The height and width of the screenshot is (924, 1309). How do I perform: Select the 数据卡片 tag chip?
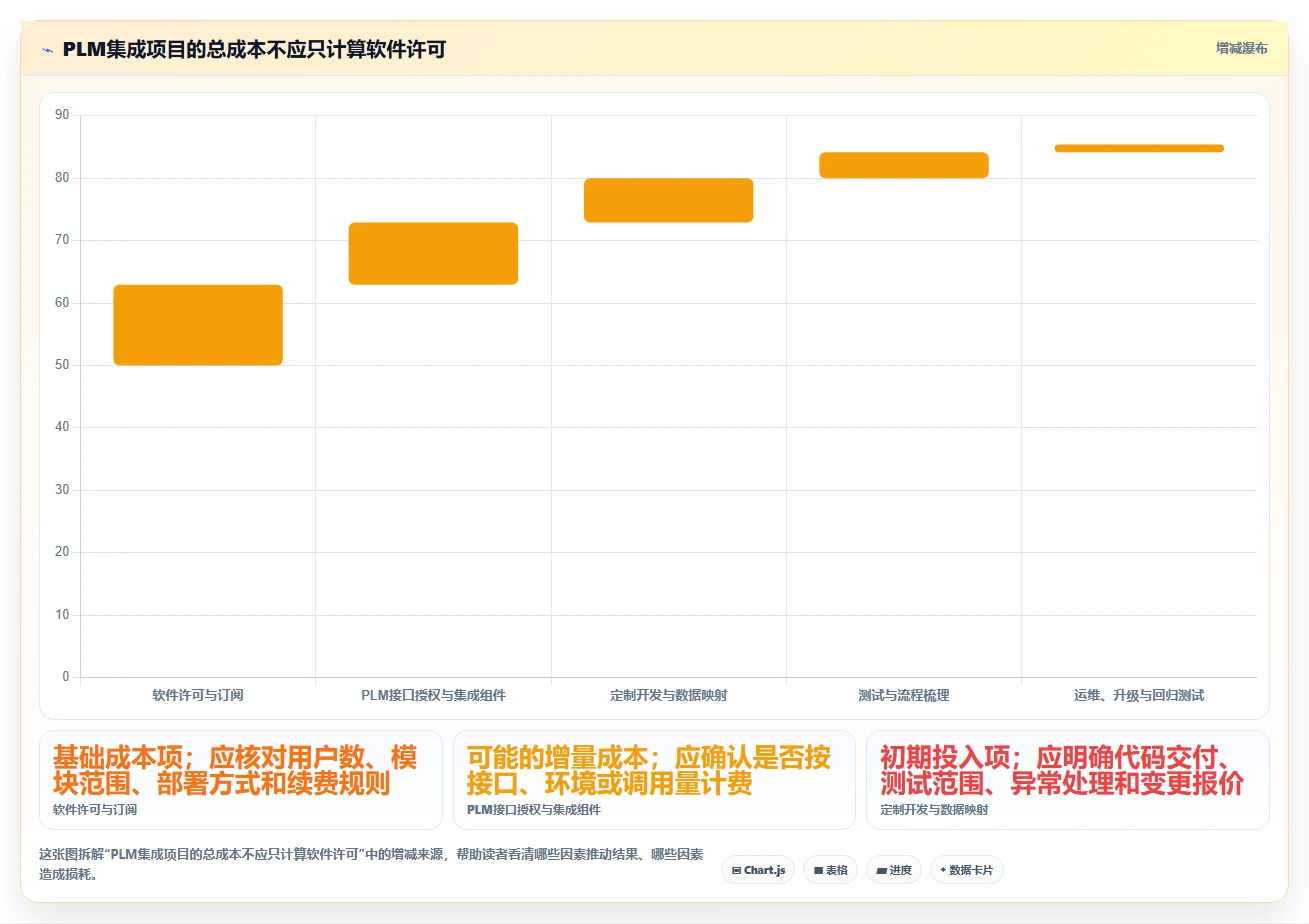coord(966,870)
